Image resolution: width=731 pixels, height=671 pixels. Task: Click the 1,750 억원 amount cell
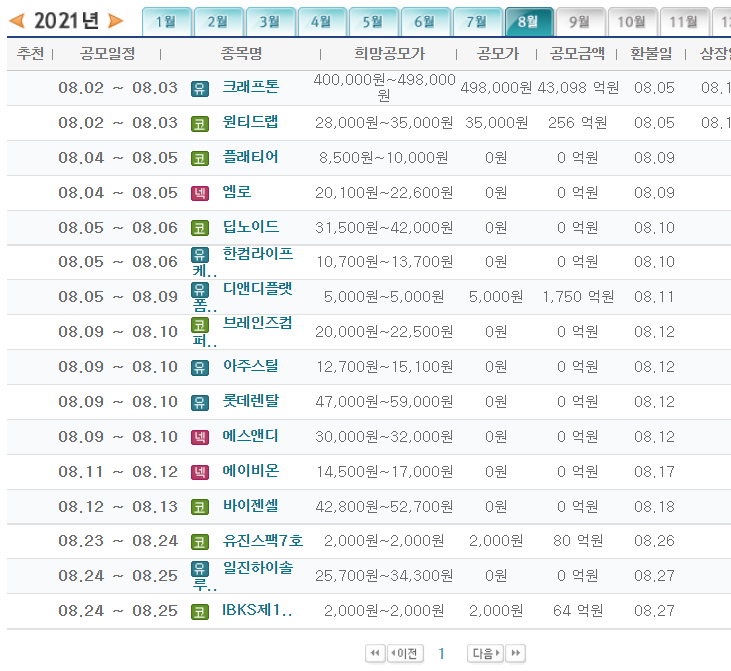tap(578, 297)
